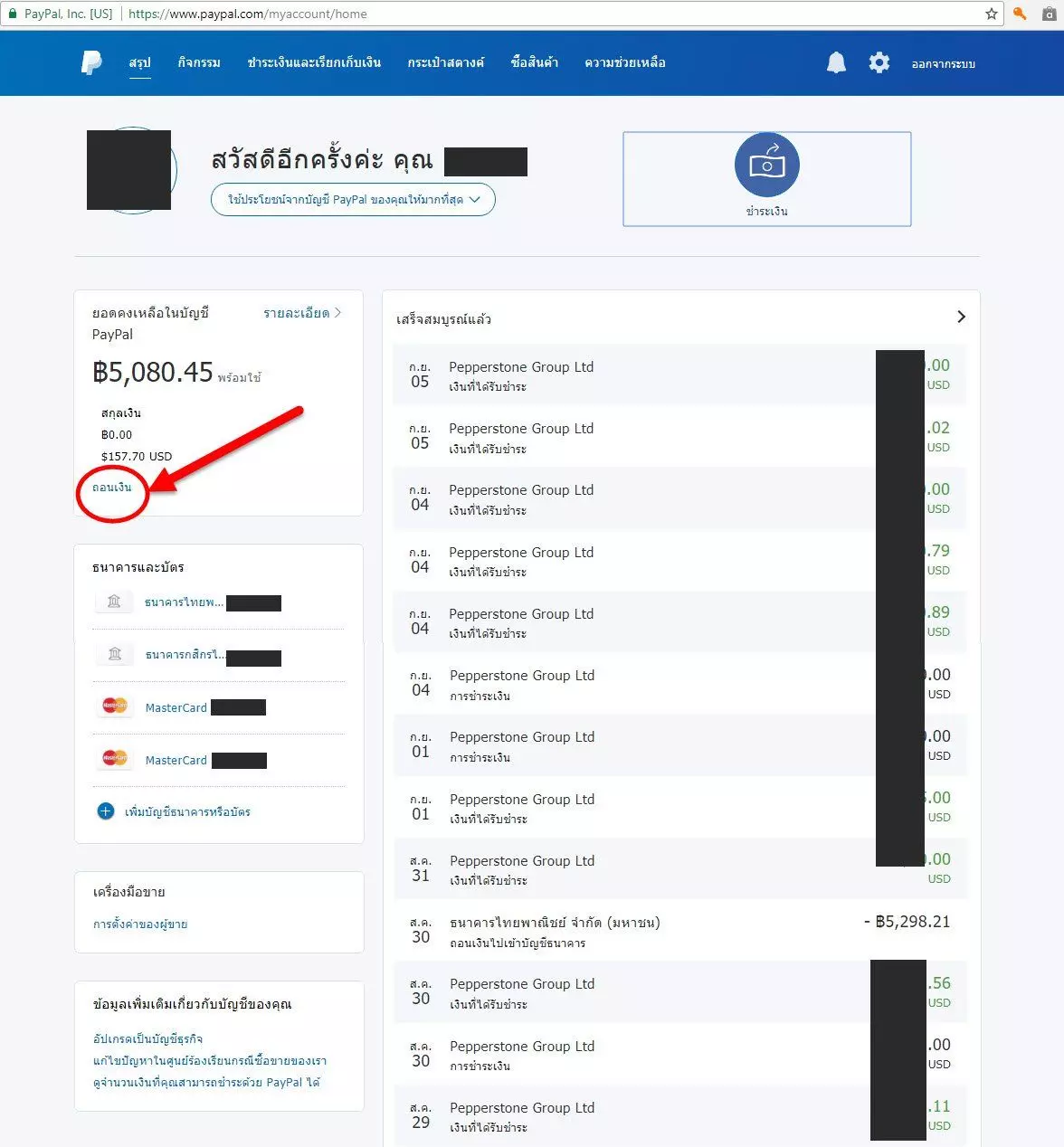Open the first ก.ย. 05 Pepperstone transaction
Screen dimensions: 1064x1147
(x=680, y=374)
